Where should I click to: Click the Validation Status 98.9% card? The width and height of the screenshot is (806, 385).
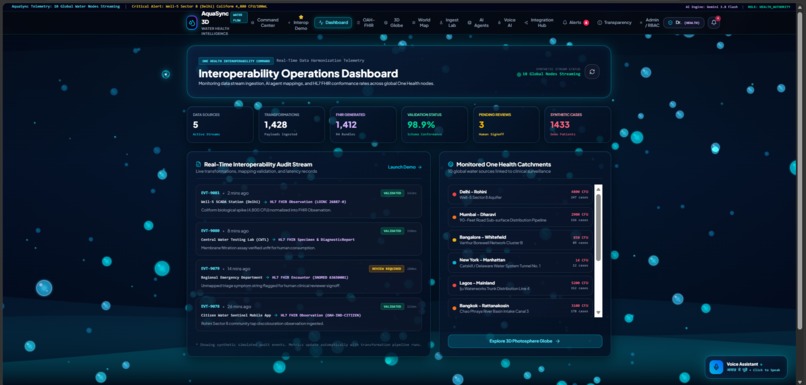pos(434,124)
